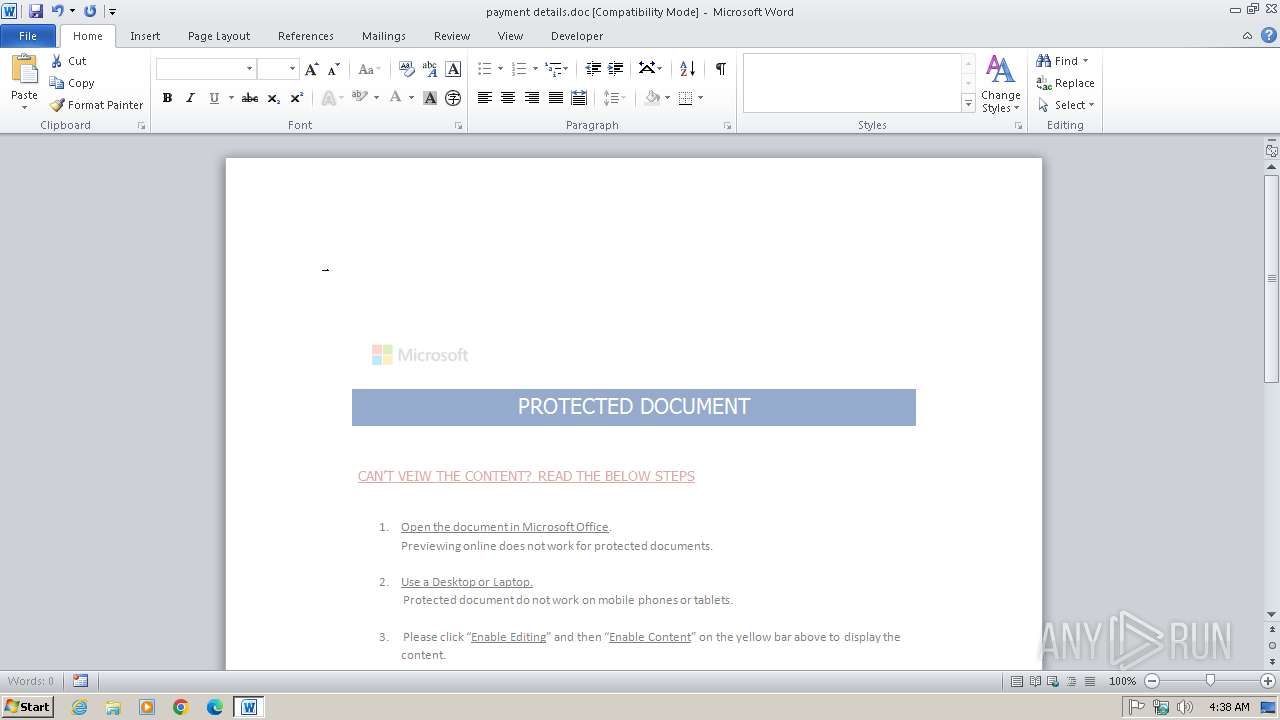
Task: Click the zoom slider handle
Action: (x=1210, y=681)
